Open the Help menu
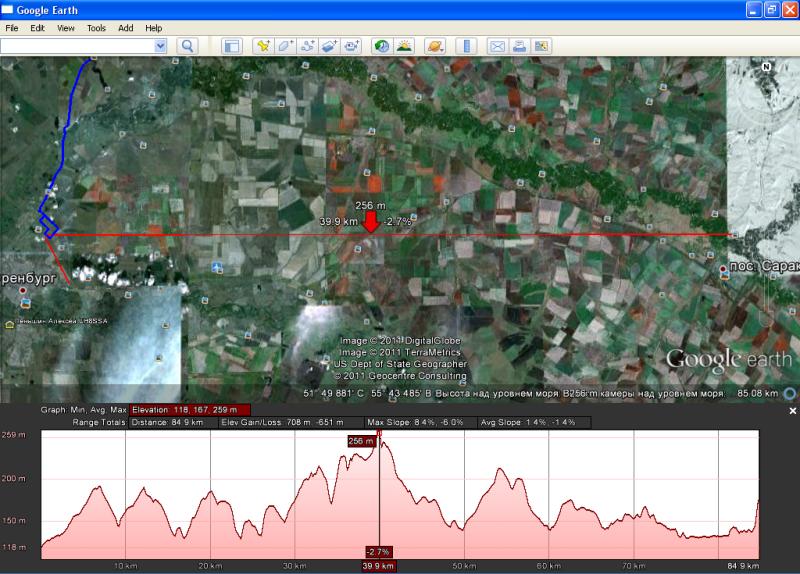This screenshot has height=574, width=800. tap(154, 28)
